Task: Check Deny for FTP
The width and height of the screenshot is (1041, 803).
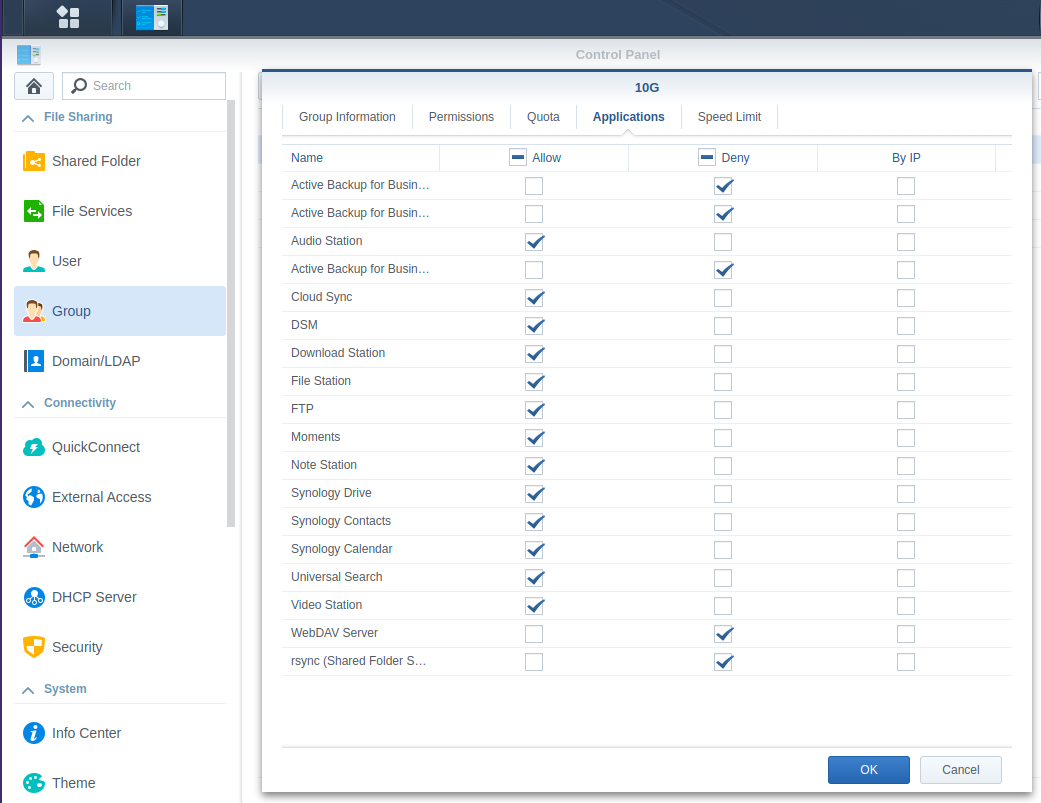Action: [723, 410]
